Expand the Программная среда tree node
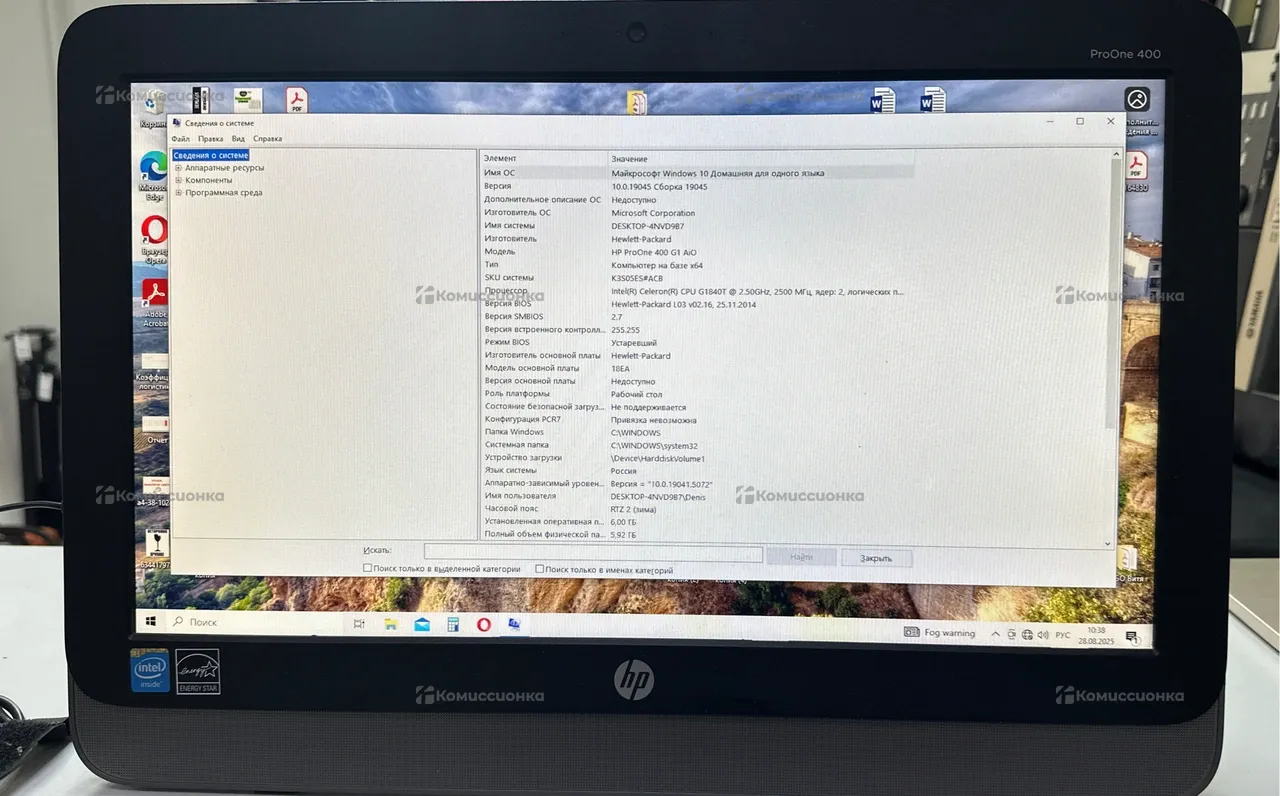Image resolution: width=1280 pixels, height=796 pixels. point(178,192)
